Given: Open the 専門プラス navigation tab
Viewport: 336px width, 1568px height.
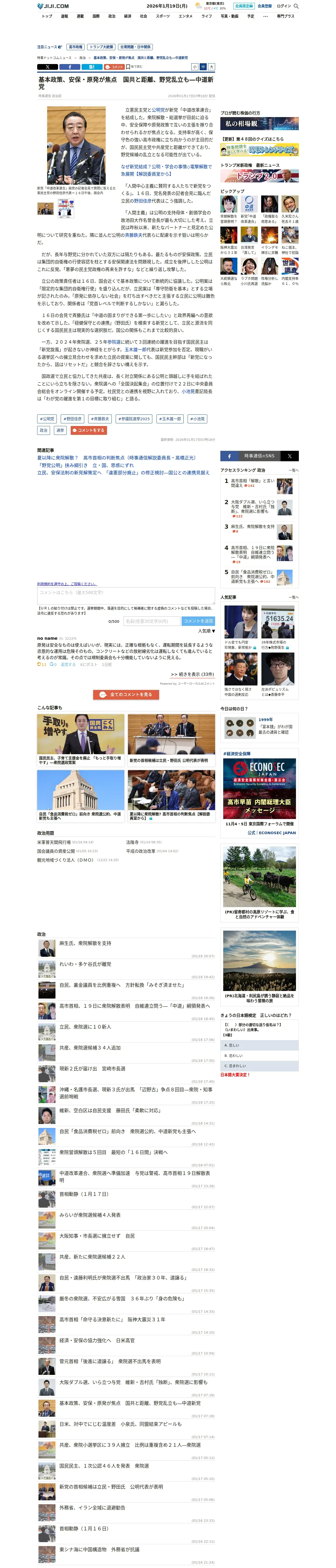Looking at the screenshot, I should click(285, 16).
